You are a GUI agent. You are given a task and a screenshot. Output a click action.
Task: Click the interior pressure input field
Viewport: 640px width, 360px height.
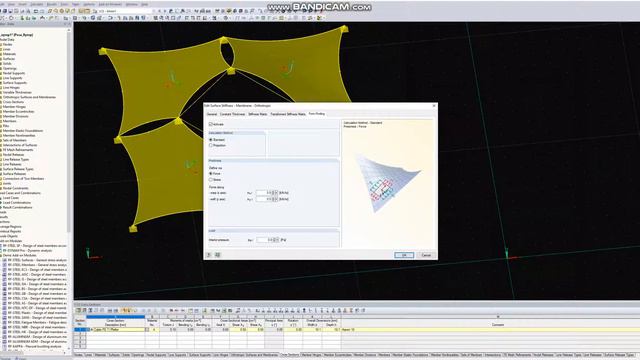pos(264,240)
